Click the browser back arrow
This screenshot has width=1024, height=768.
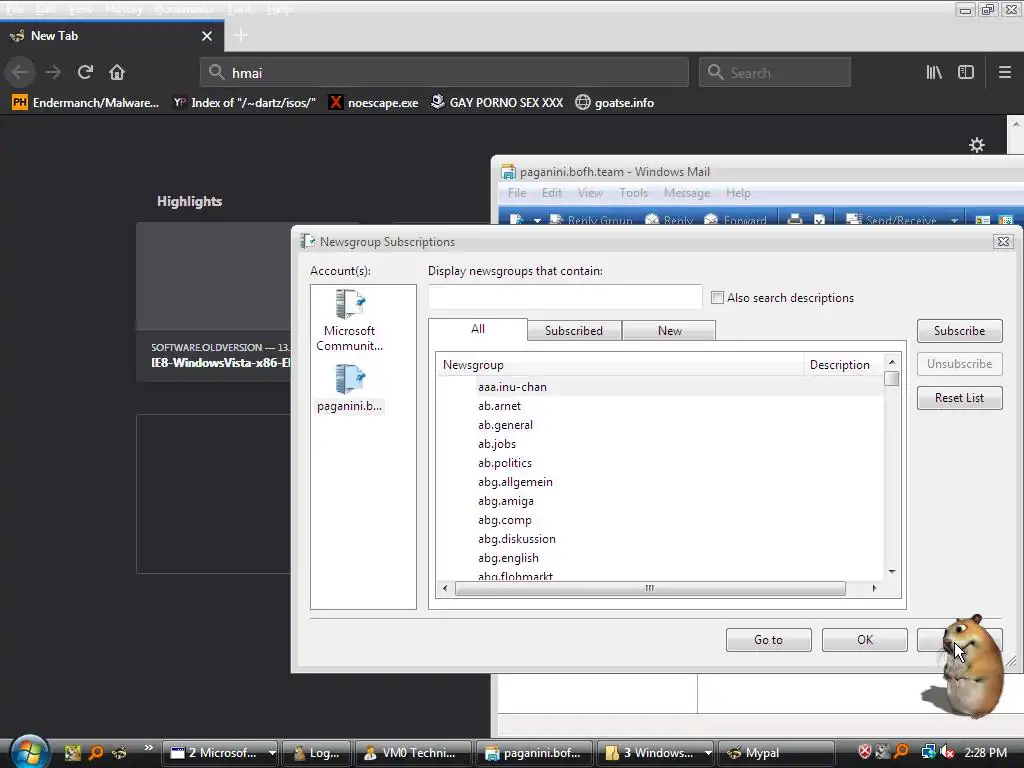tap(20, 72)
